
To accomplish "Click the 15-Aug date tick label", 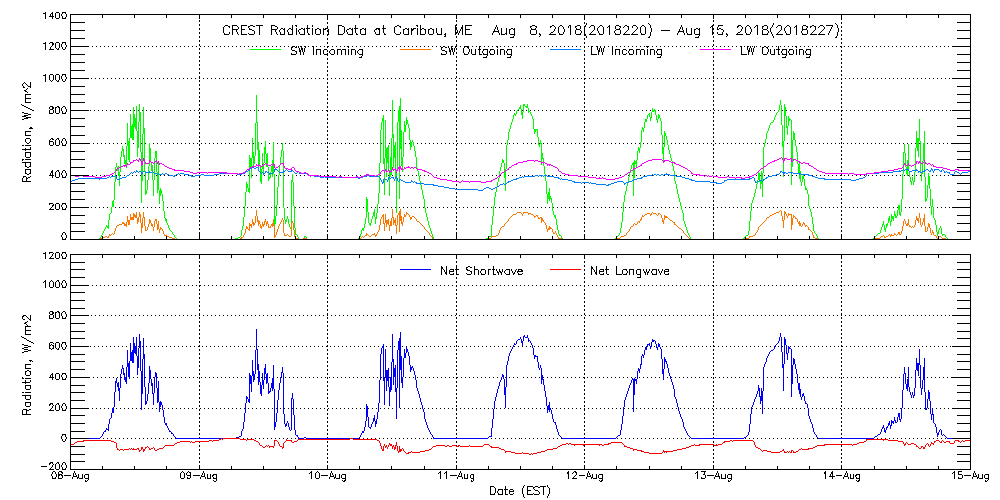I will 970,476.
